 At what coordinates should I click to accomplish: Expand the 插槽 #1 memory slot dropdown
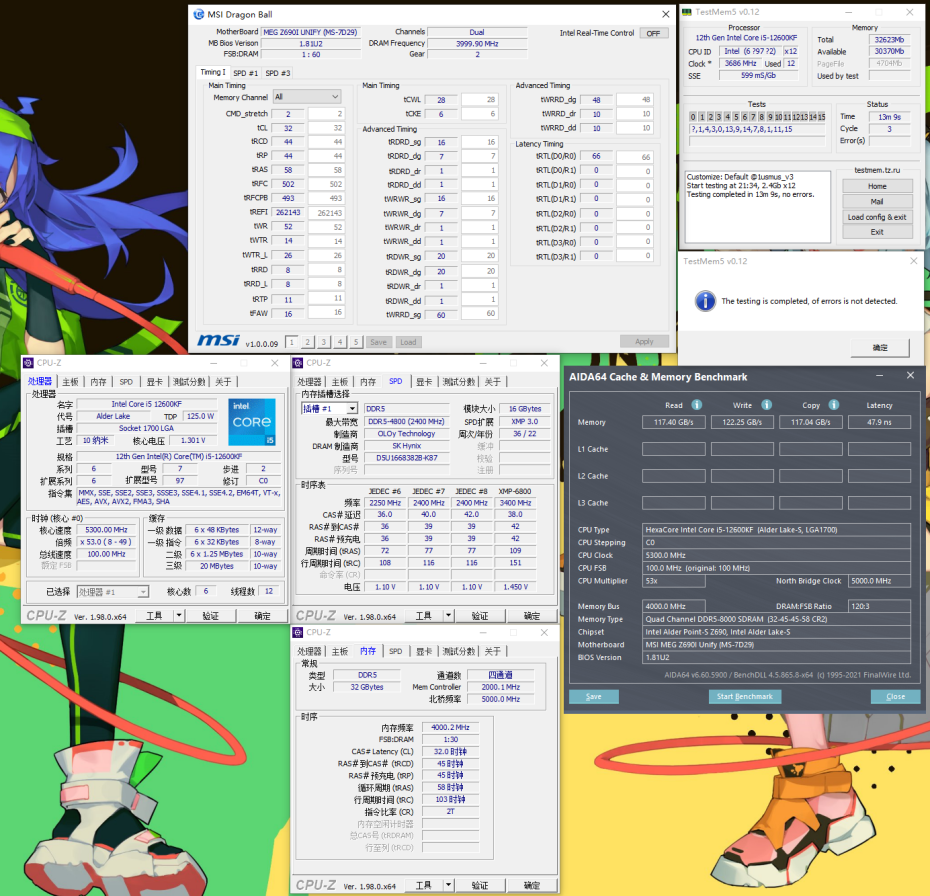[x=351, y=409]
